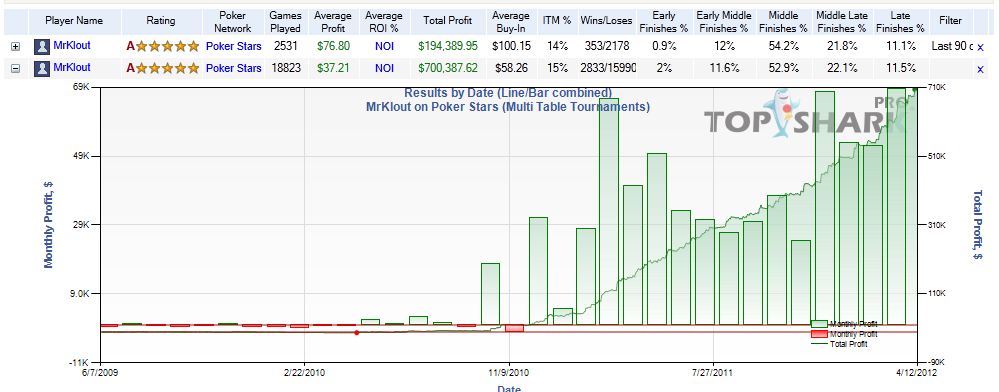Sort by Average ROI % column header
The height and width of the screenshot is (392, 999).
tap(384, 21)
